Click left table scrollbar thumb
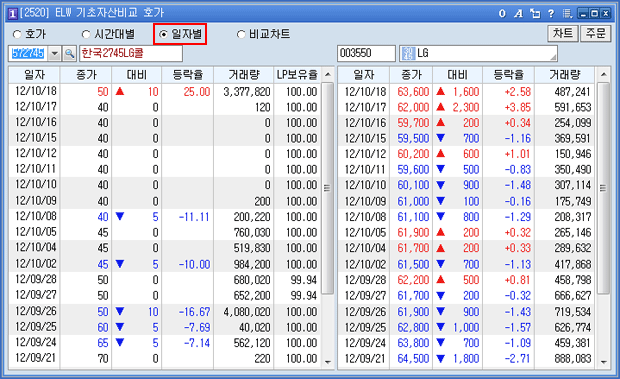The image size is (620, 379). (327, 188)
